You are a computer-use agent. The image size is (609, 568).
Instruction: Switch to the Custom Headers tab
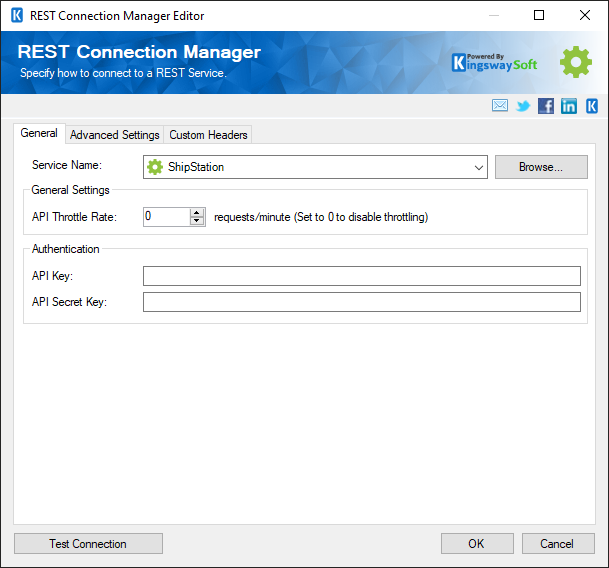(208, 135)
